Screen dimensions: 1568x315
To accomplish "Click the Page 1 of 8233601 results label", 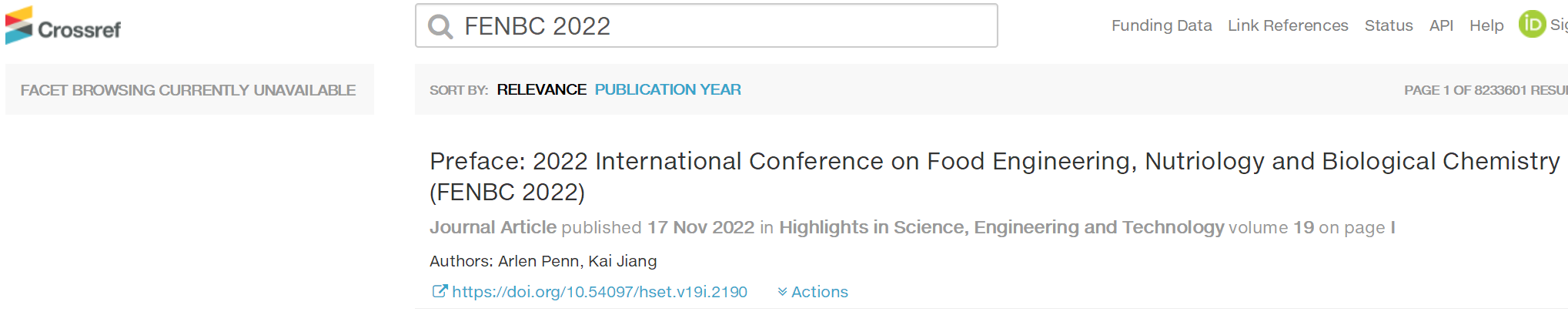I will tap(1486, 90).
